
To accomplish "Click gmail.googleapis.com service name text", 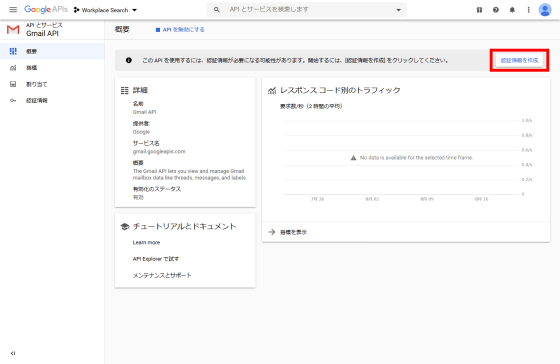I will [x=159, y=151].
